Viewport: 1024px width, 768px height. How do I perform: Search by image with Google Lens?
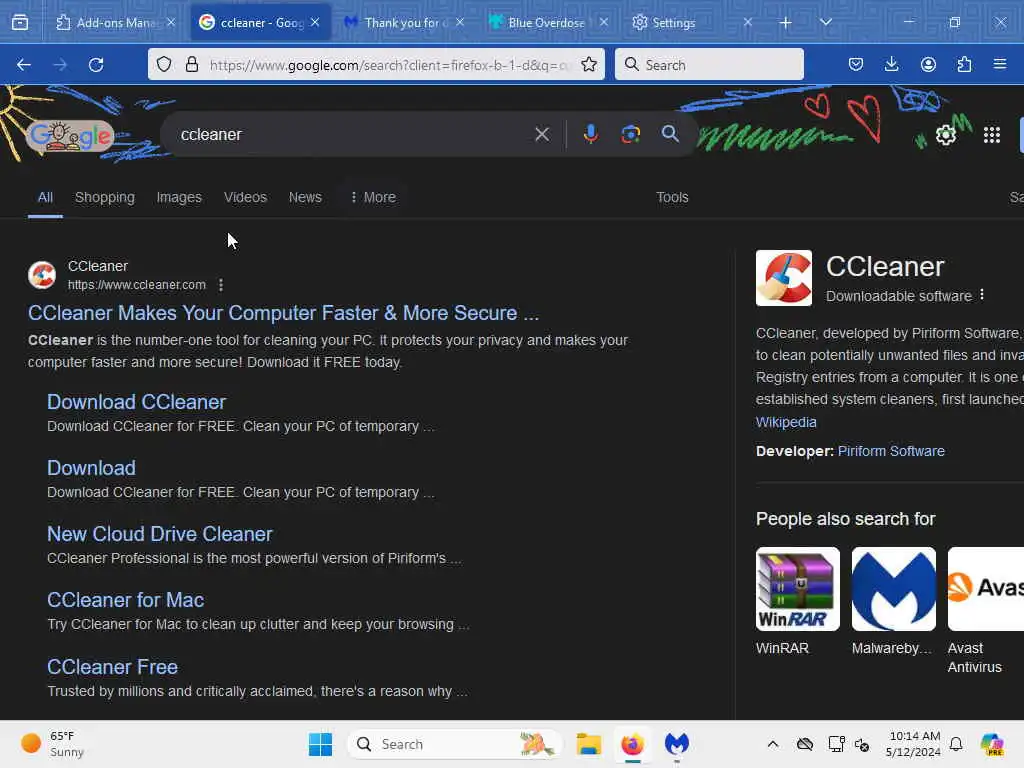631,135
